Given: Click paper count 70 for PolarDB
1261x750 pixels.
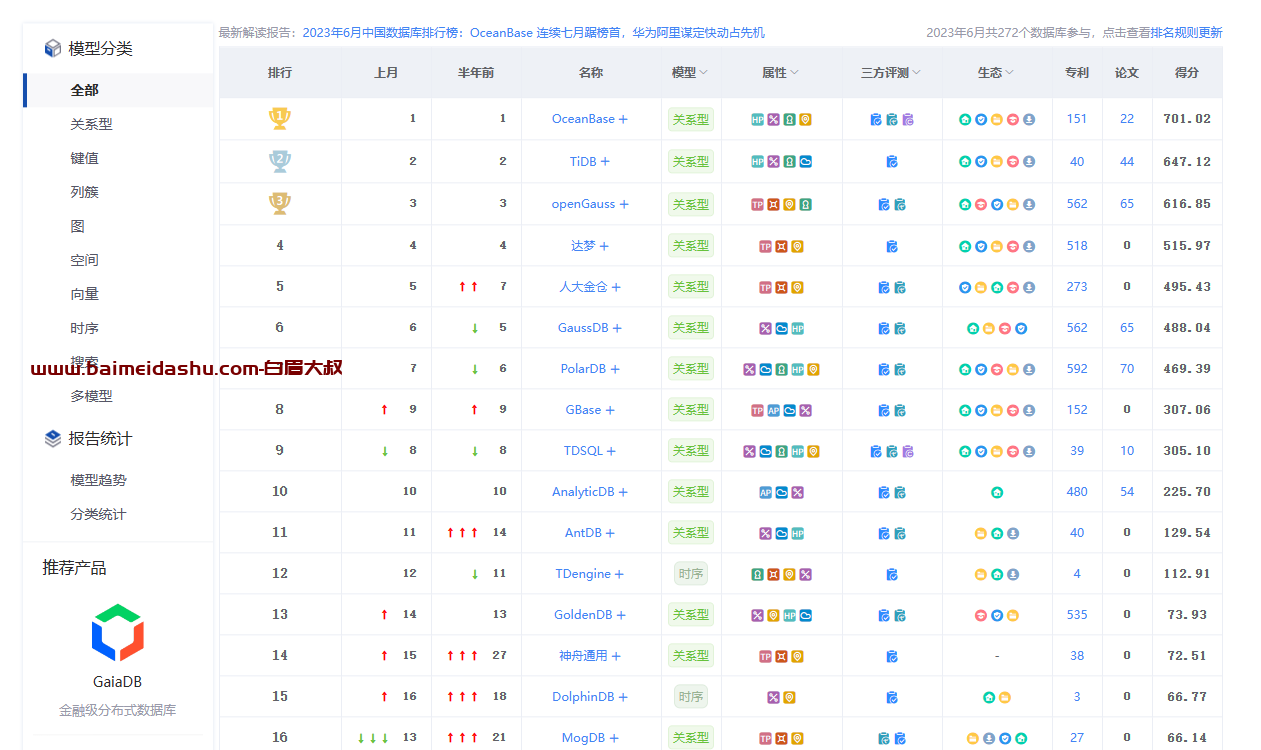Looking at the screenshot, I should pos(1127,369).
